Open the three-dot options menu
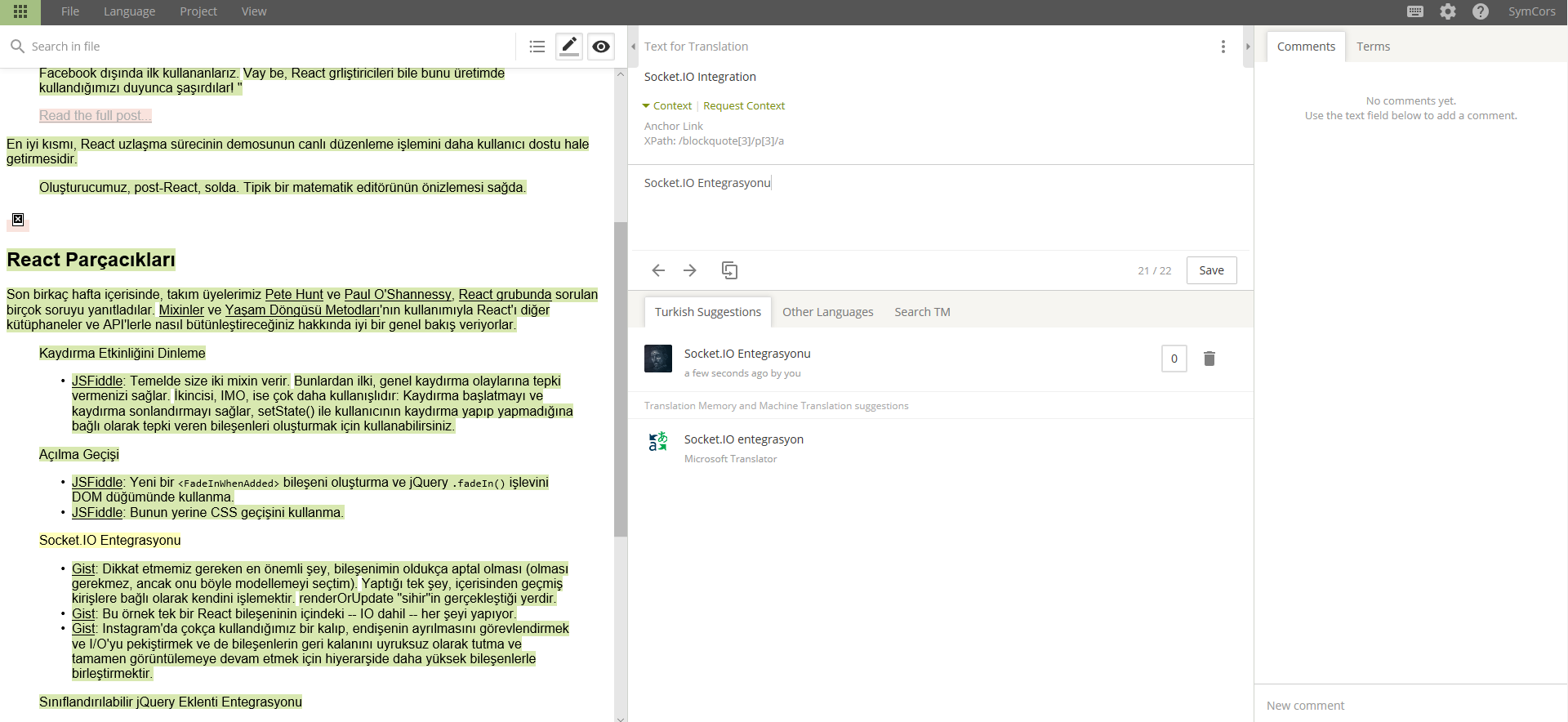The height and width of the screenshot is (722, 1568). [x=1223, y=47]
